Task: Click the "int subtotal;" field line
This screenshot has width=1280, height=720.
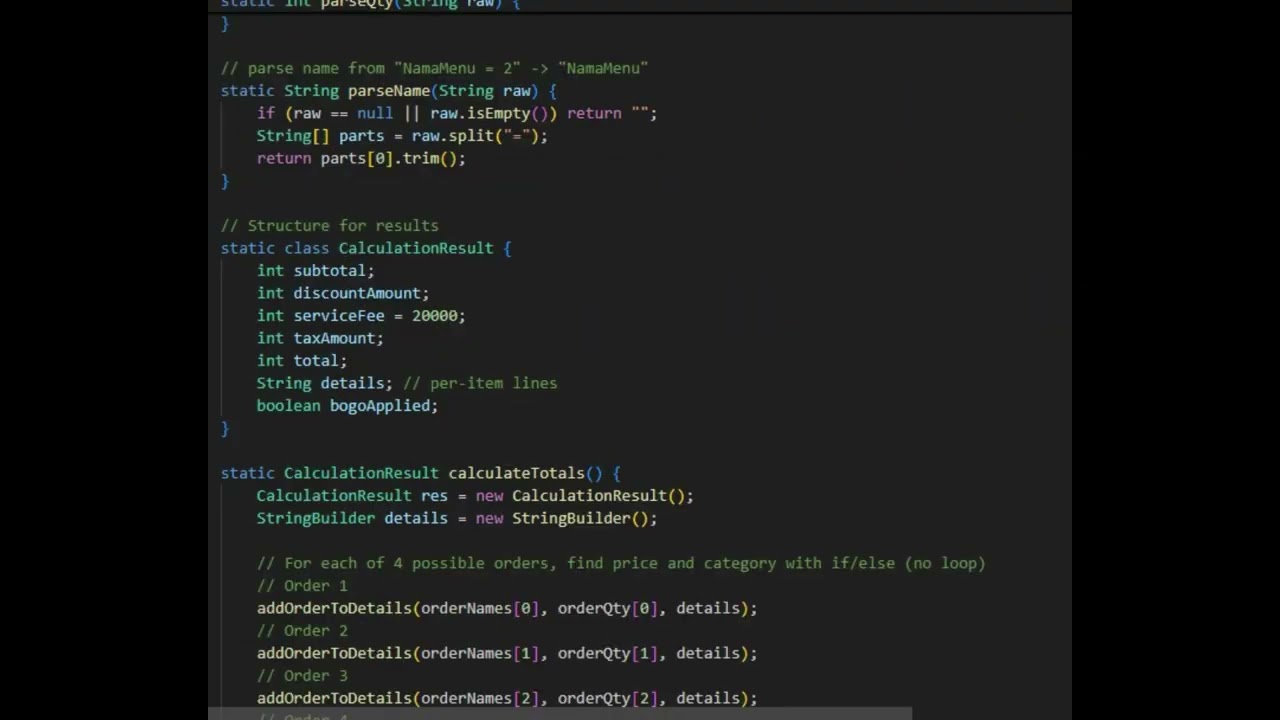Action: pyautogui.click(x=315, y=271)
